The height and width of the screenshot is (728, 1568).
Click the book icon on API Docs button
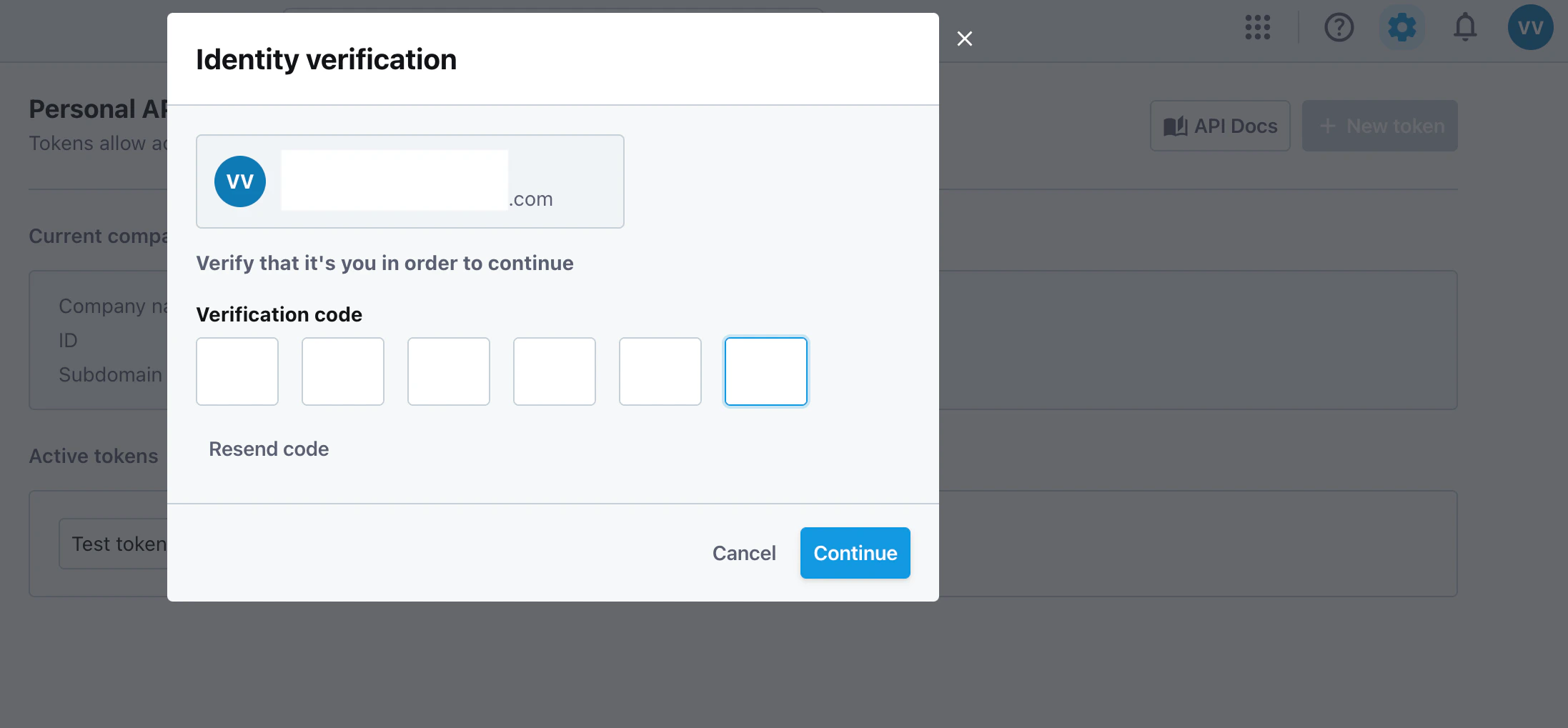[x=1174, y=126]
